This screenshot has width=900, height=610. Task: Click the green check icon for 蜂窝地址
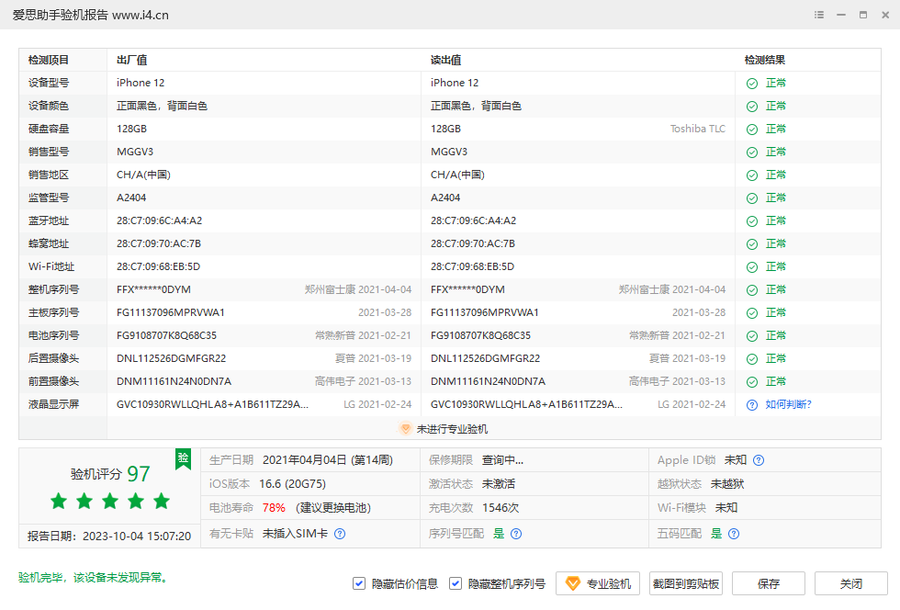click(752, 244)
